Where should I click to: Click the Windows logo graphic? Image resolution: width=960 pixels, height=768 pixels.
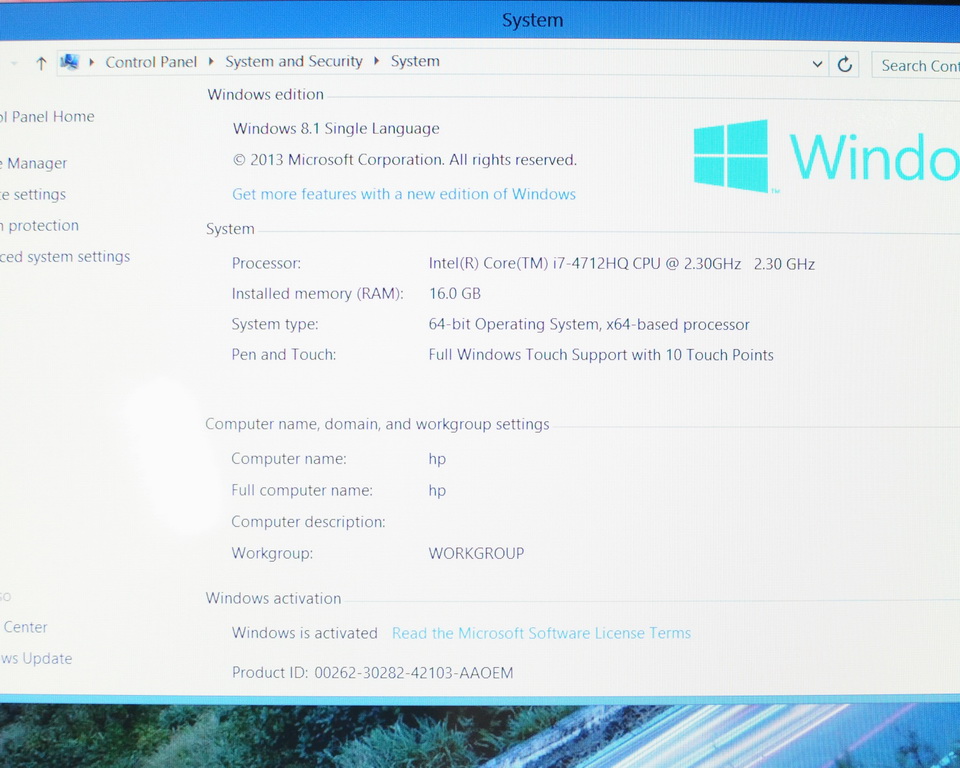click(731, 156)
